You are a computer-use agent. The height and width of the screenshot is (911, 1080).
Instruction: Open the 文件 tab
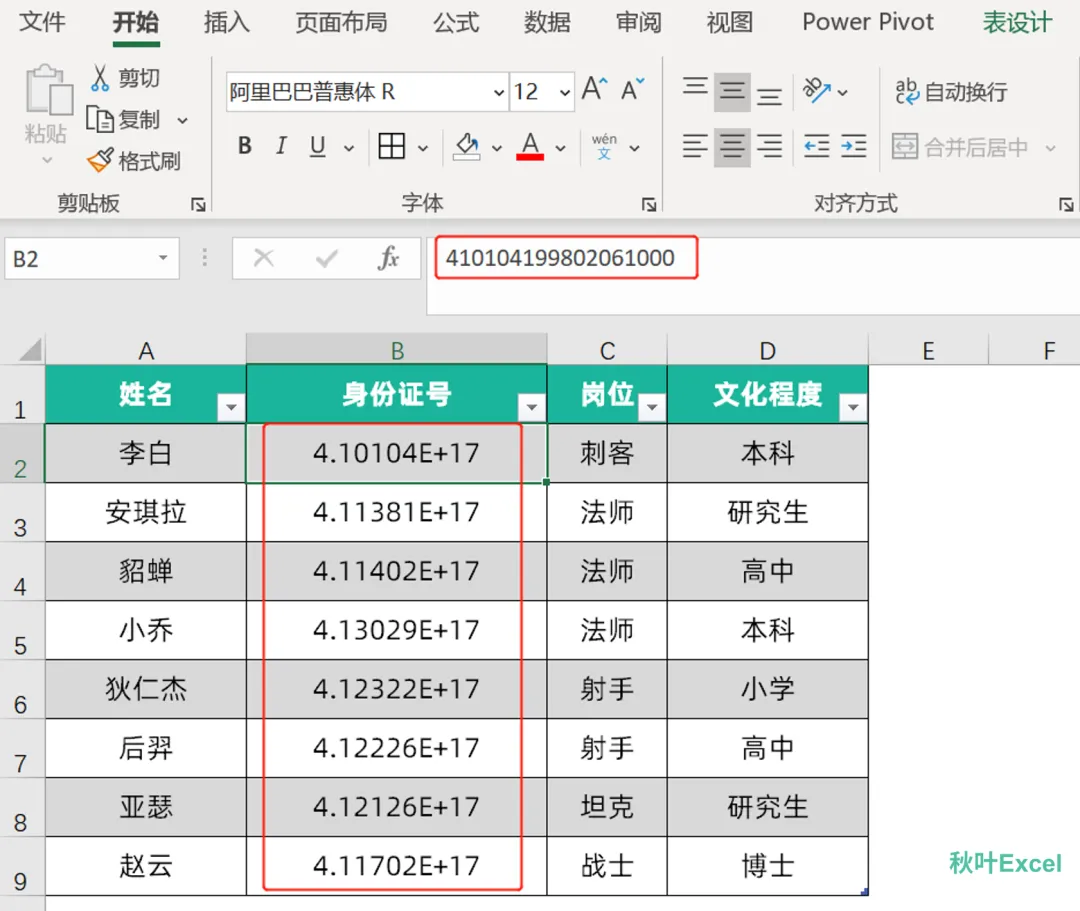(x=42, y=22)
